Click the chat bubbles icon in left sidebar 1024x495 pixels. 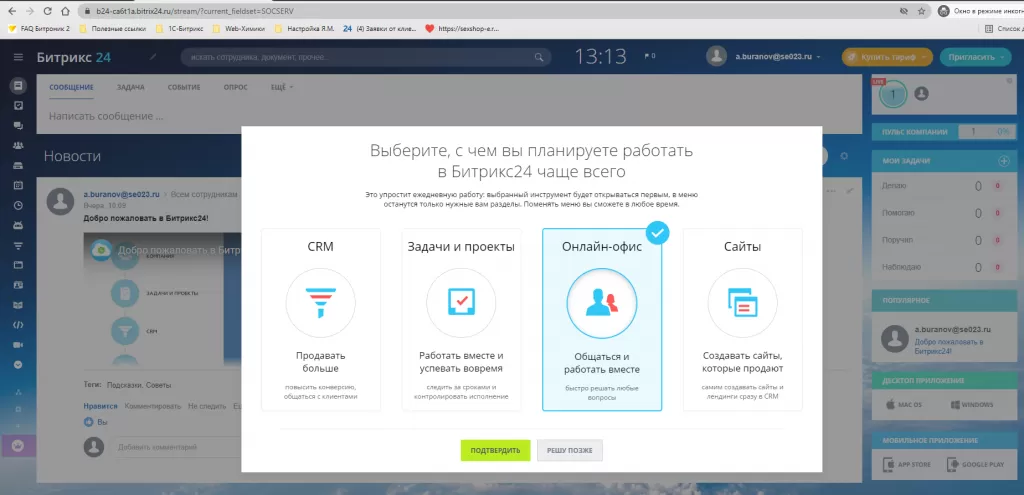coord(18,126)
